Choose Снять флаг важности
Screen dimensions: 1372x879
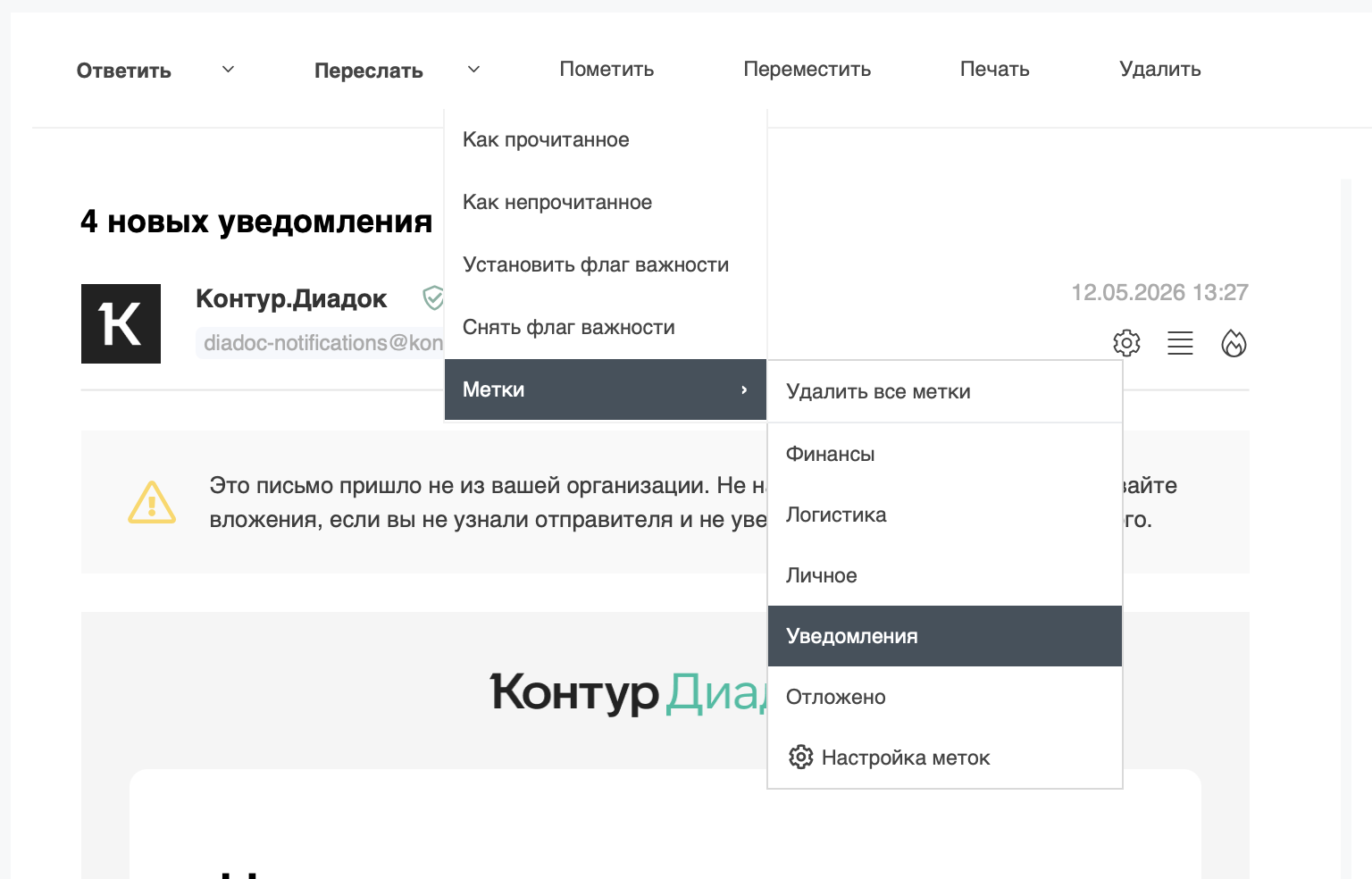pos(606,327)
